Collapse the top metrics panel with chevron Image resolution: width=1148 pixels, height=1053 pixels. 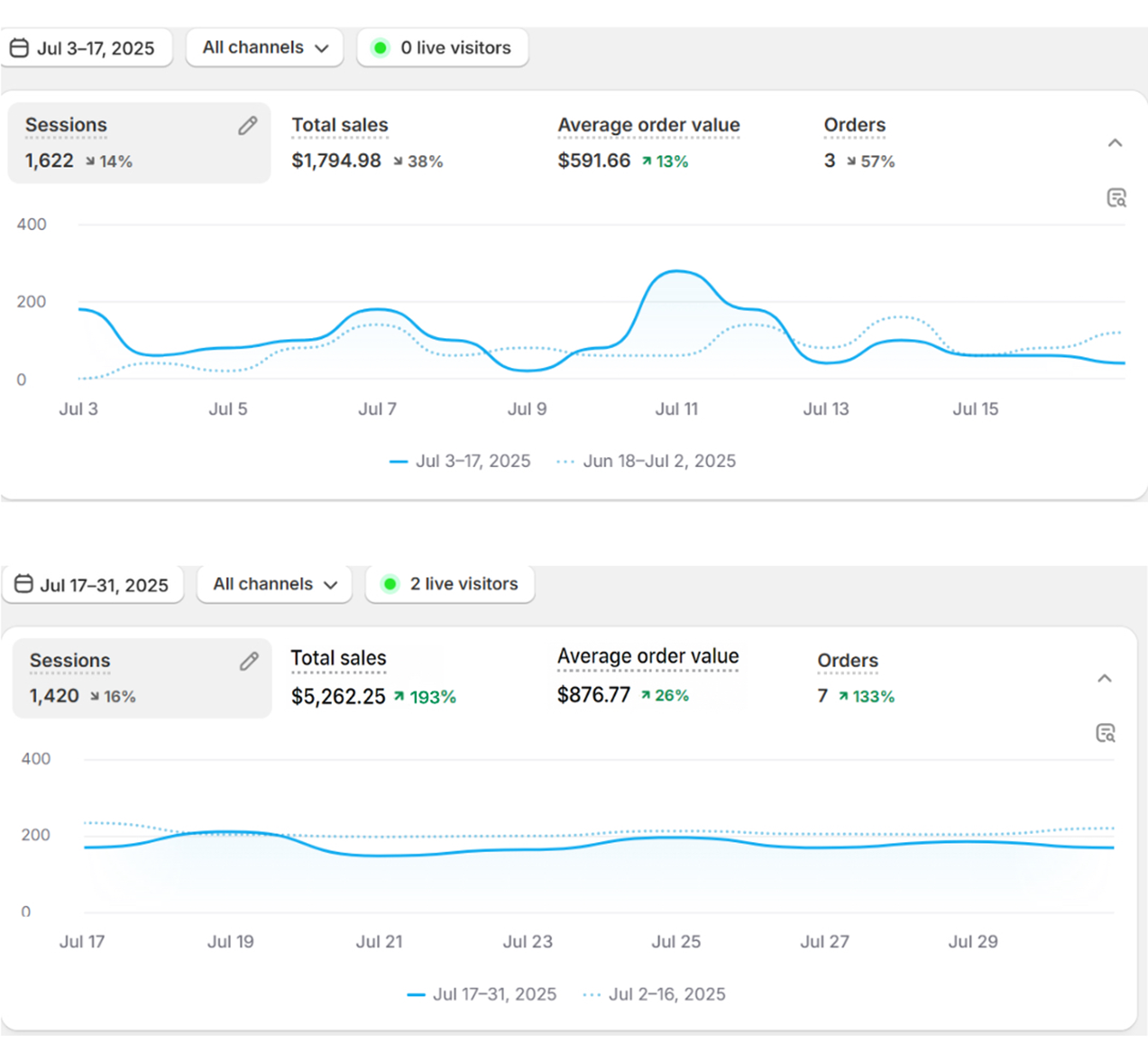click(1116, 143)
